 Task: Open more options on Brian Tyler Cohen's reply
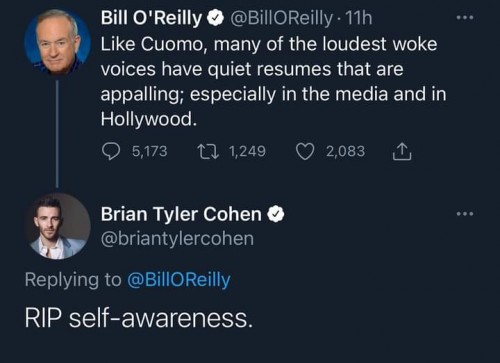coord(465,213)
